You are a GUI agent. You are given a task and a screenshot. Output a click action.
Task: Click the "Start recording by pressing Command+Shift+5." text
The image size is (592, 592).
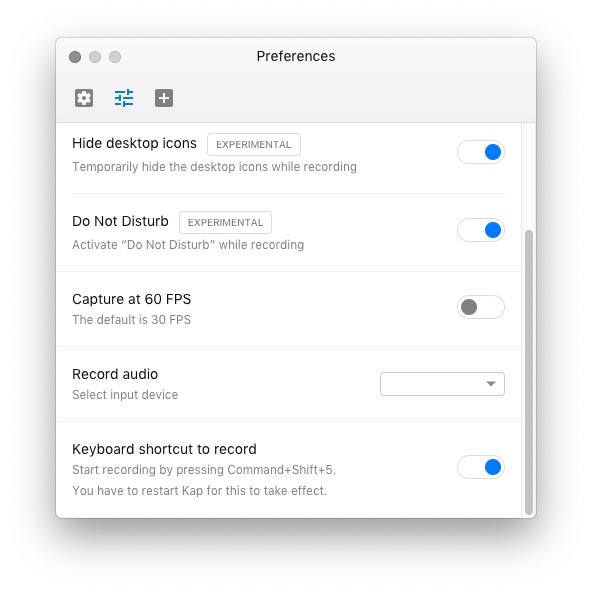(x=204, y=470)
